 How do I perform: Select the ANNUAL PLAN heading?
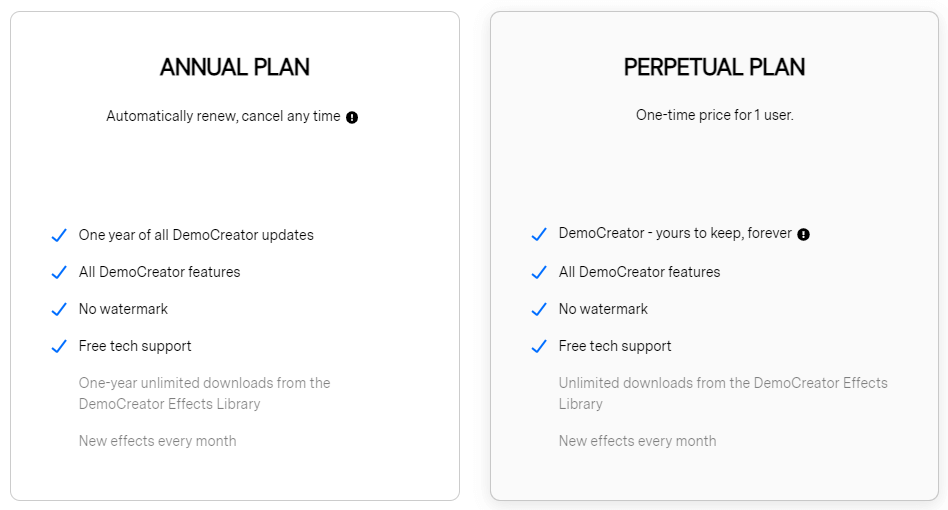(235, 67)
